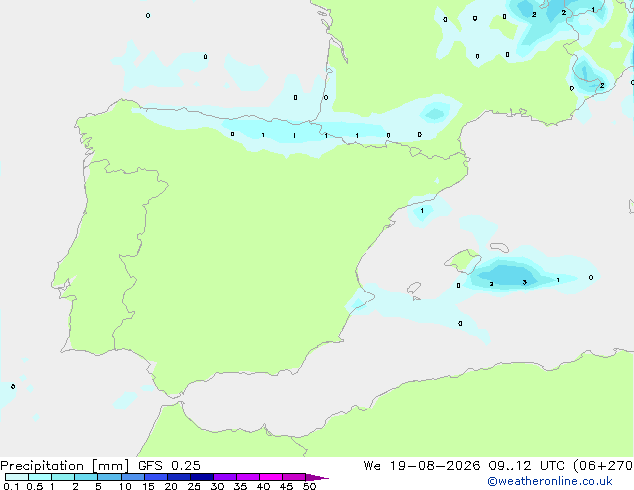Click the 5 mm legend color swatch
Image resolution: width=634 pixels, height=490 pixels.
coord(109,477)
